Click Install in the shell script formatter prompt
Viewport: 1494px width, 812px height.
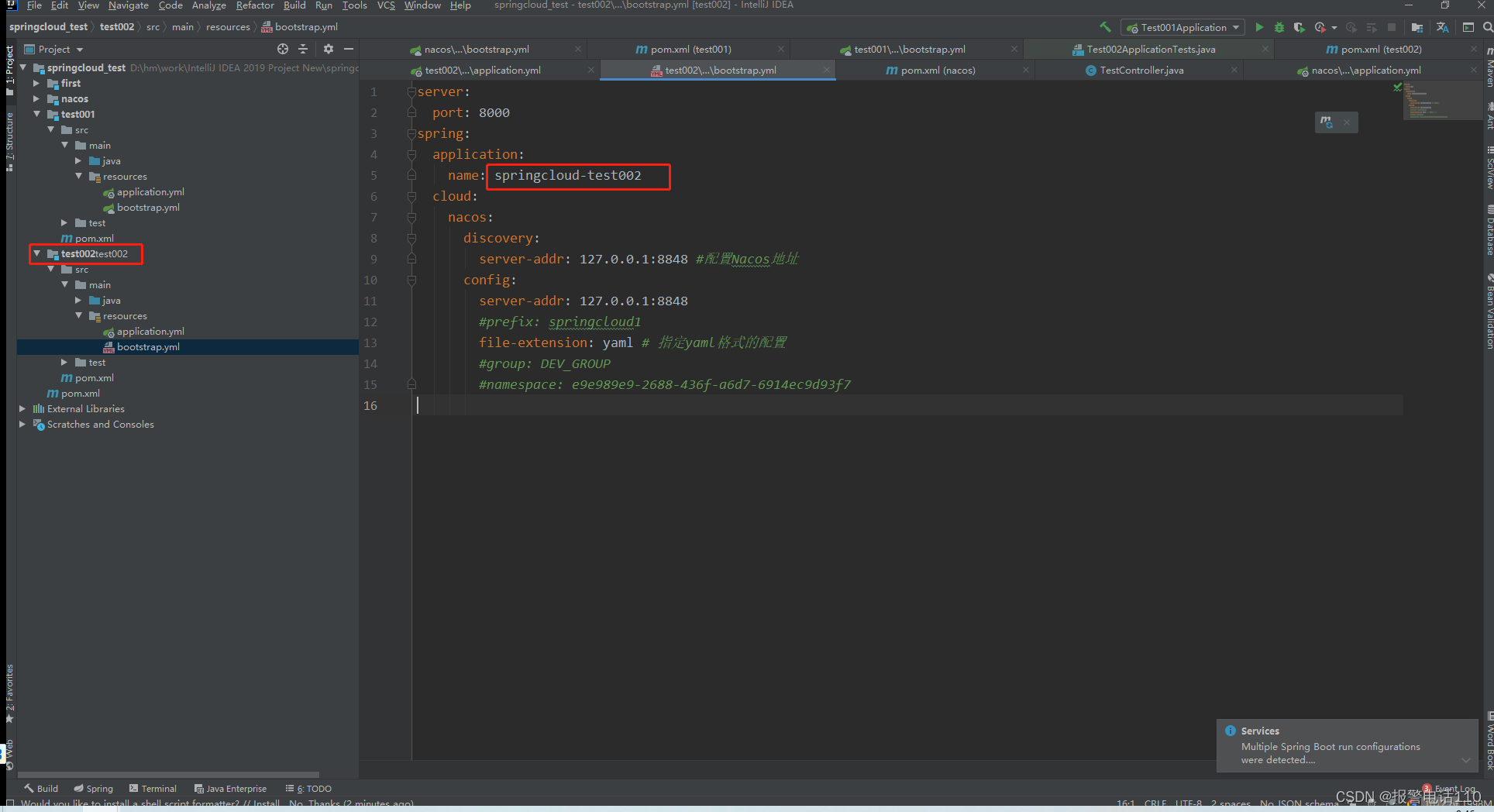click(x=265, y=803)
